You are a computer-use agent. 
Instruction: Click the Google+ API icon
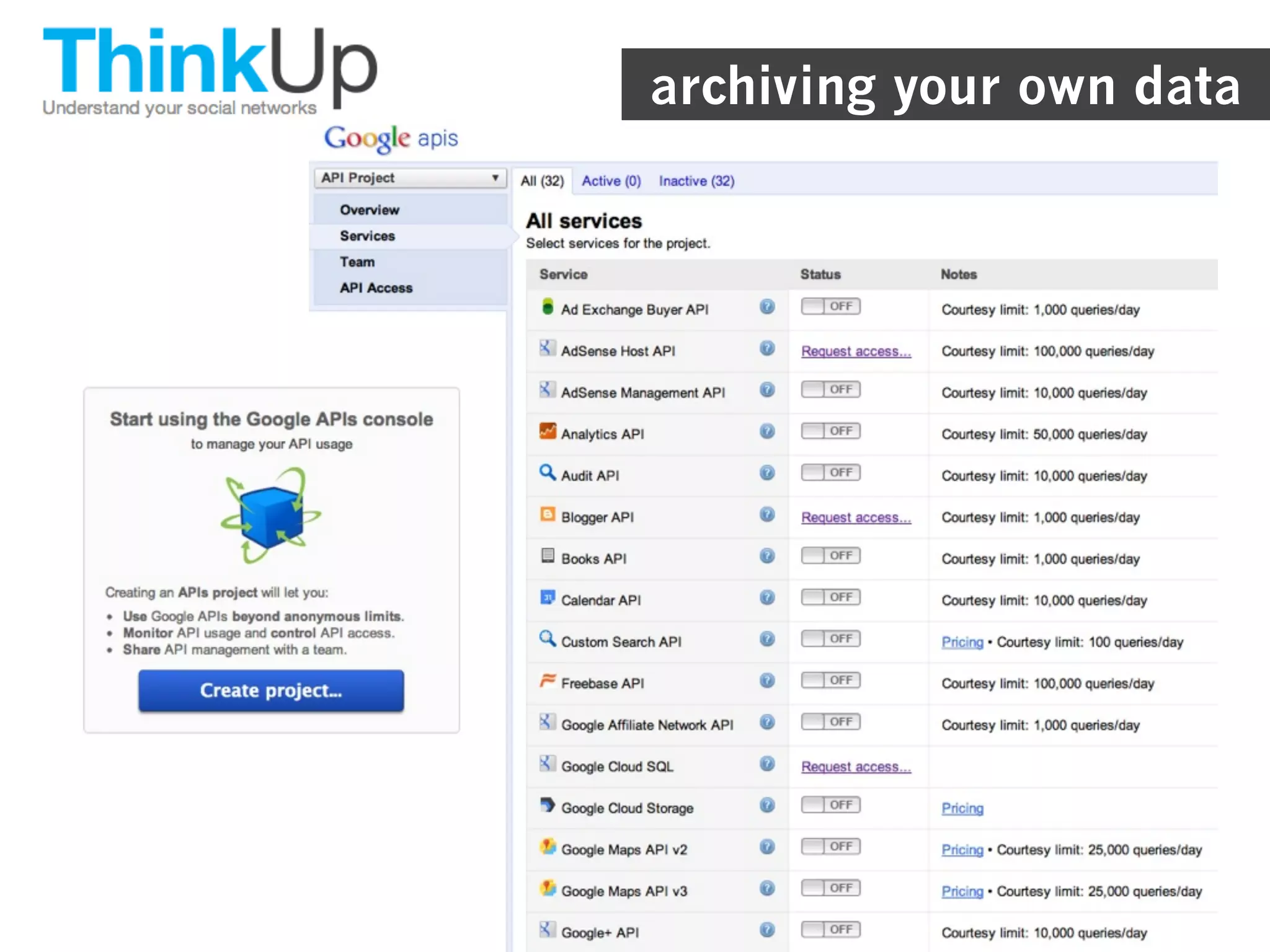547,930
